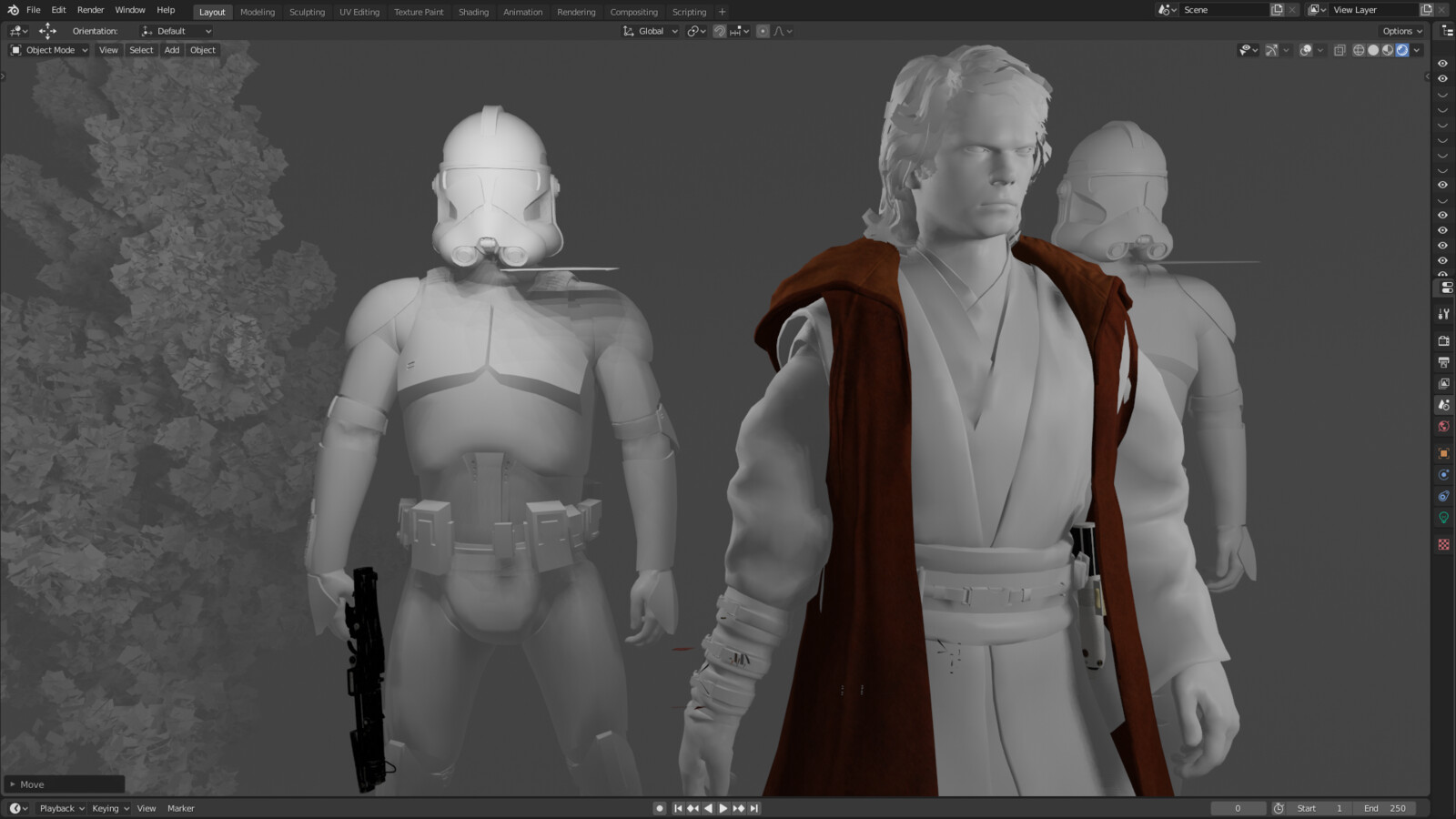Open the World properties tab (red globe icon)
This screenshot has height=819, width=1456.
click(x=1443, y=426)
